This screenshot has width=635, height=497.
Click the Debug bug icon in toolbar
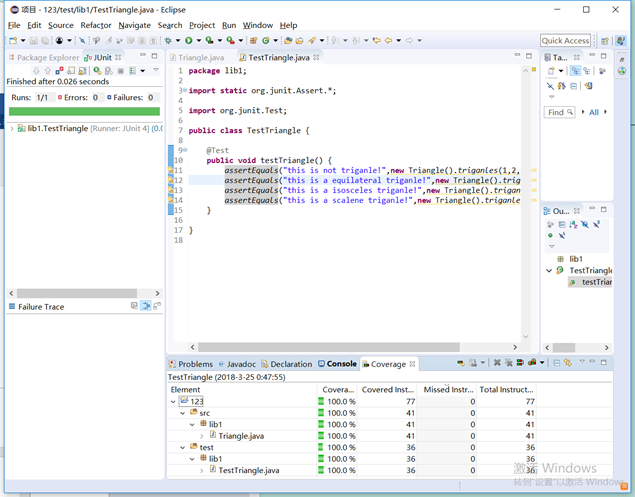pos(167,41)
